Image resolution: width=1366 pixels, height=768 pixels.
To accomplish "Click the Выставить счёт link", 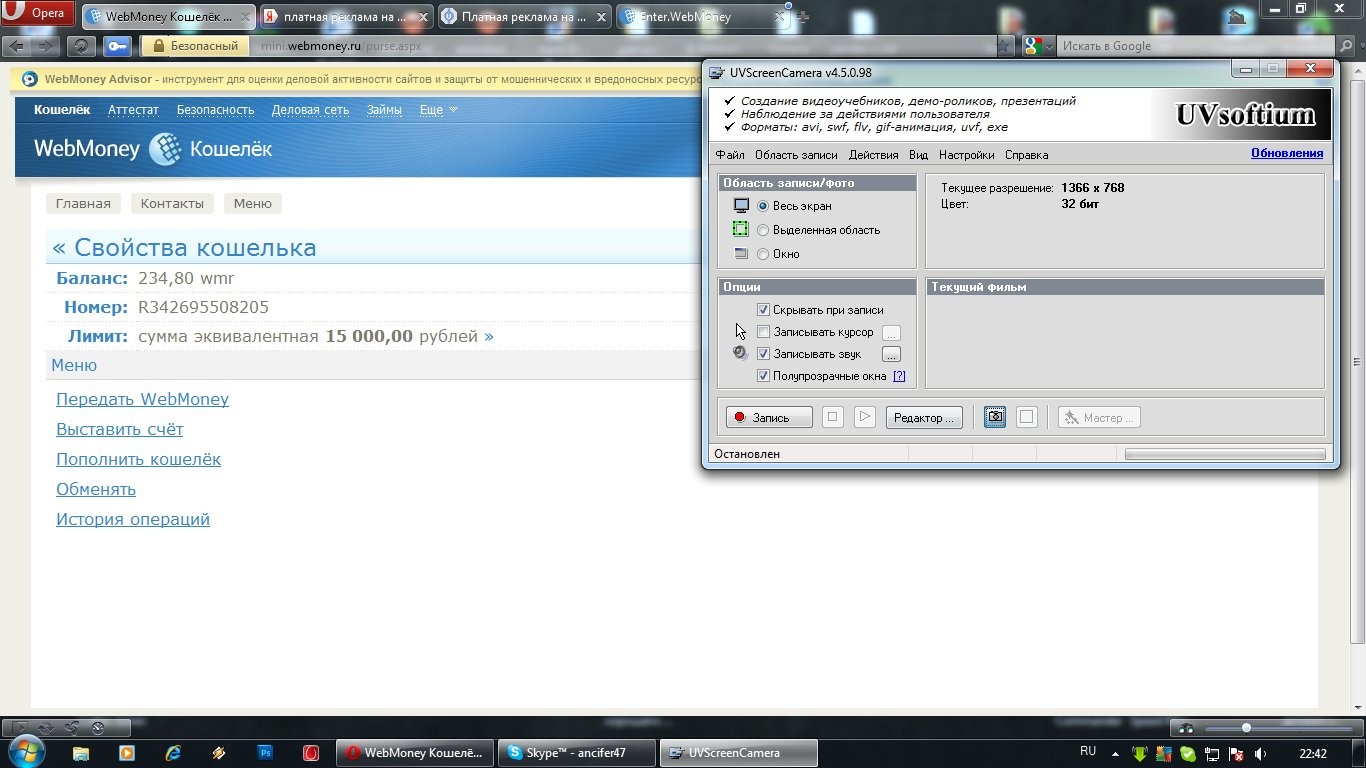I will coord(120,429).
